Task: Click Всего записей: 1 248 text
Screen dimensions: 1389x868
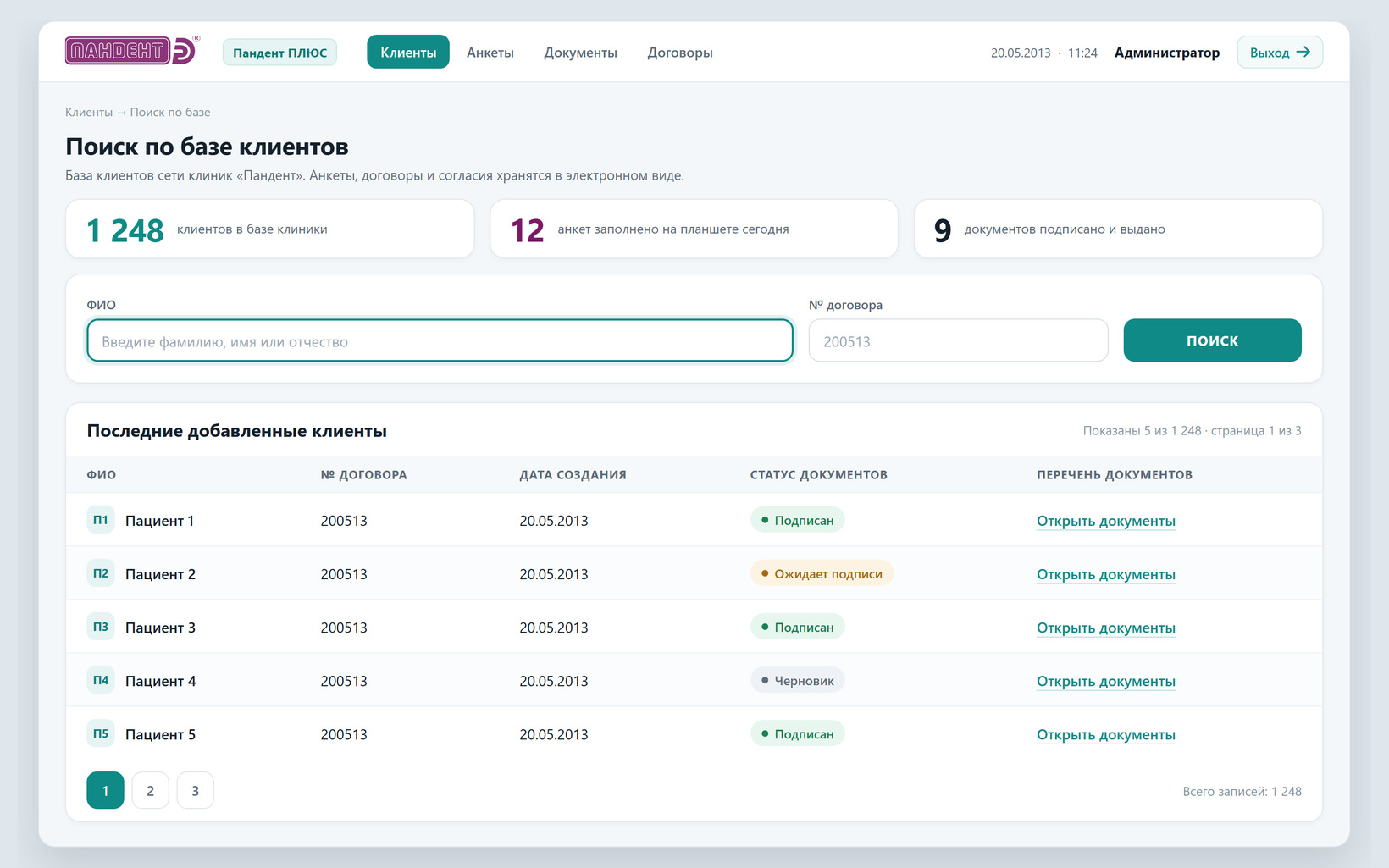Action: coord(1242,791)
